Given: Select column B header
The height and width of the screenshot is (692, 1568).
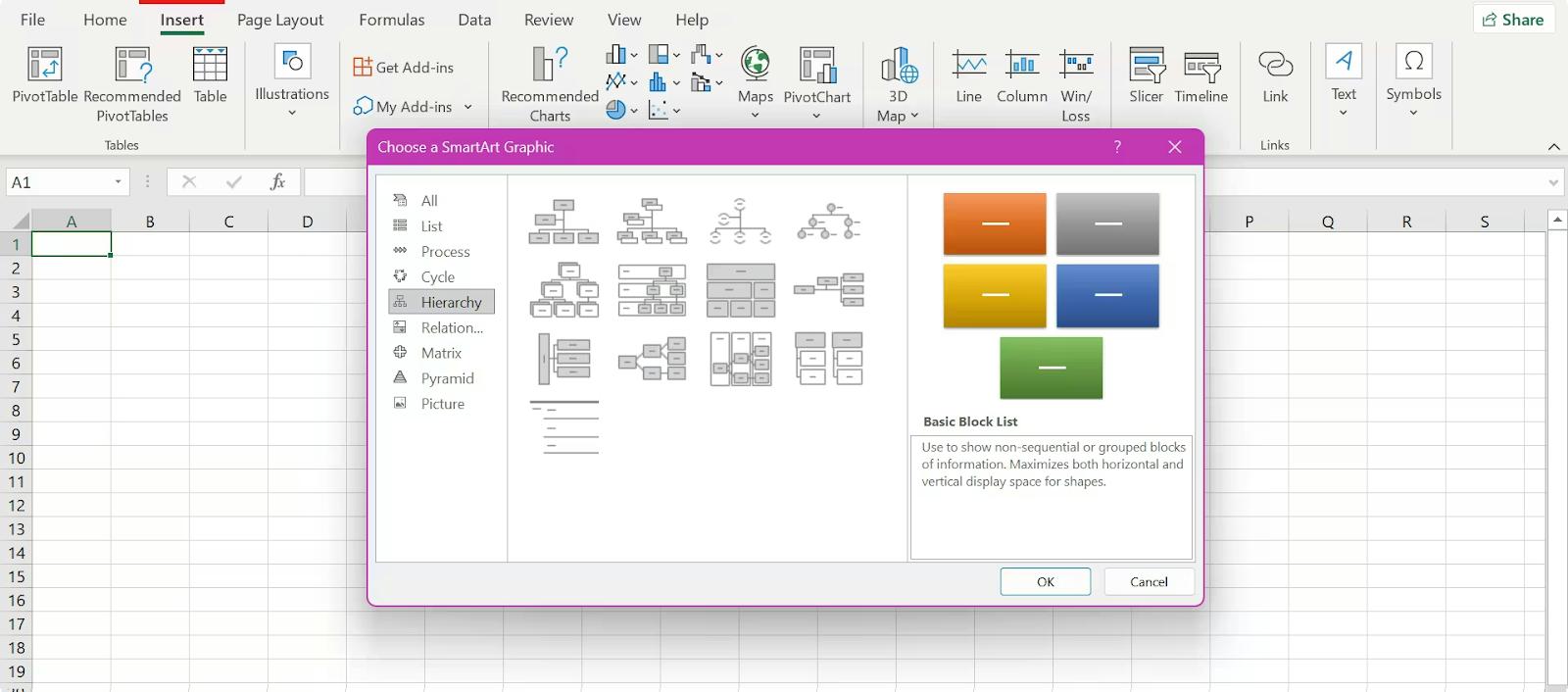Looking at the screenshot, I should [x=150, y=222].
